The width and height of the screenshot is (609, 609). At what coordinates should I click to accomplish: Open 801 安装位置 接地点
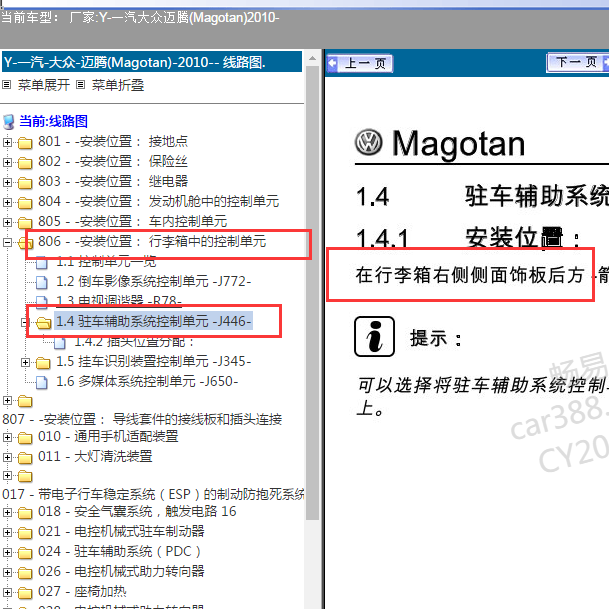pyautogui.click(x=113, y=141)
